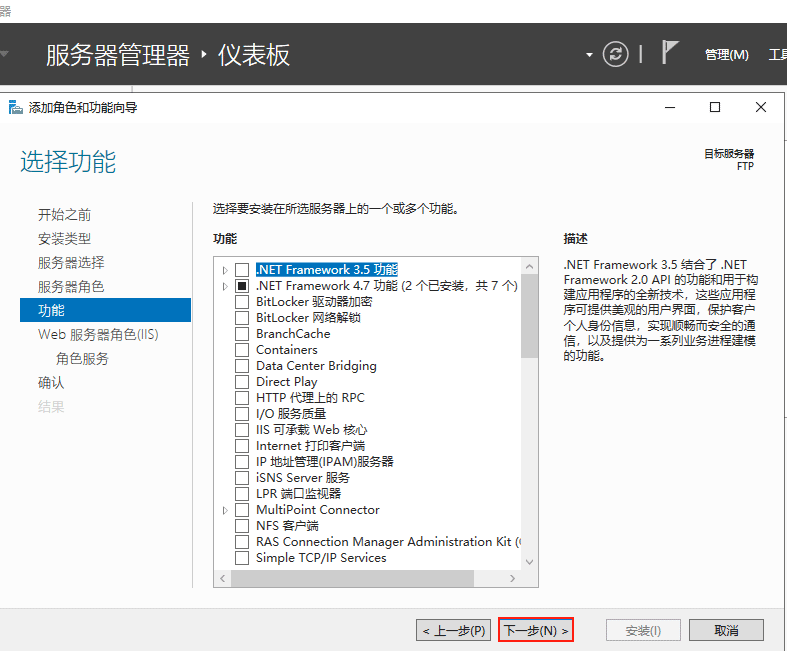Check Internet 打印客户端 checkbox
This screenshot has width=787, height=651.
pos(242,446)
